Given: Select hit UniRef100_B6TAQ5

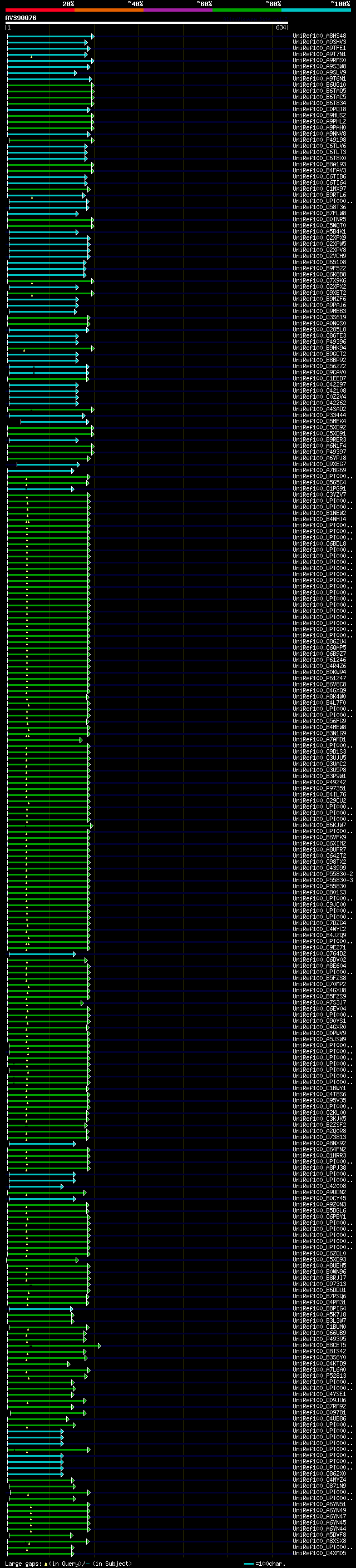Looking at the screenshot, I should point(319,91).
